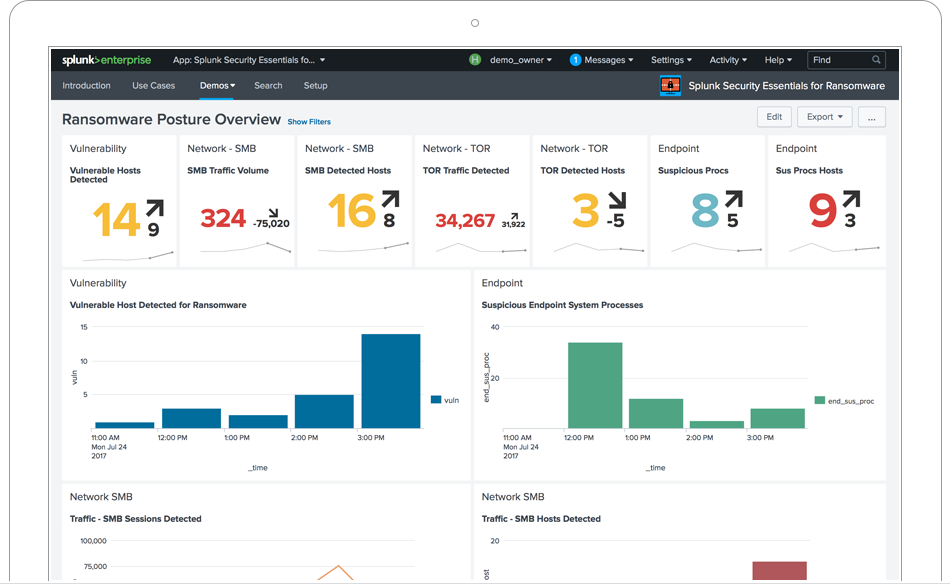
Task: Click the Show Filters link
Action: coord(309,122)
